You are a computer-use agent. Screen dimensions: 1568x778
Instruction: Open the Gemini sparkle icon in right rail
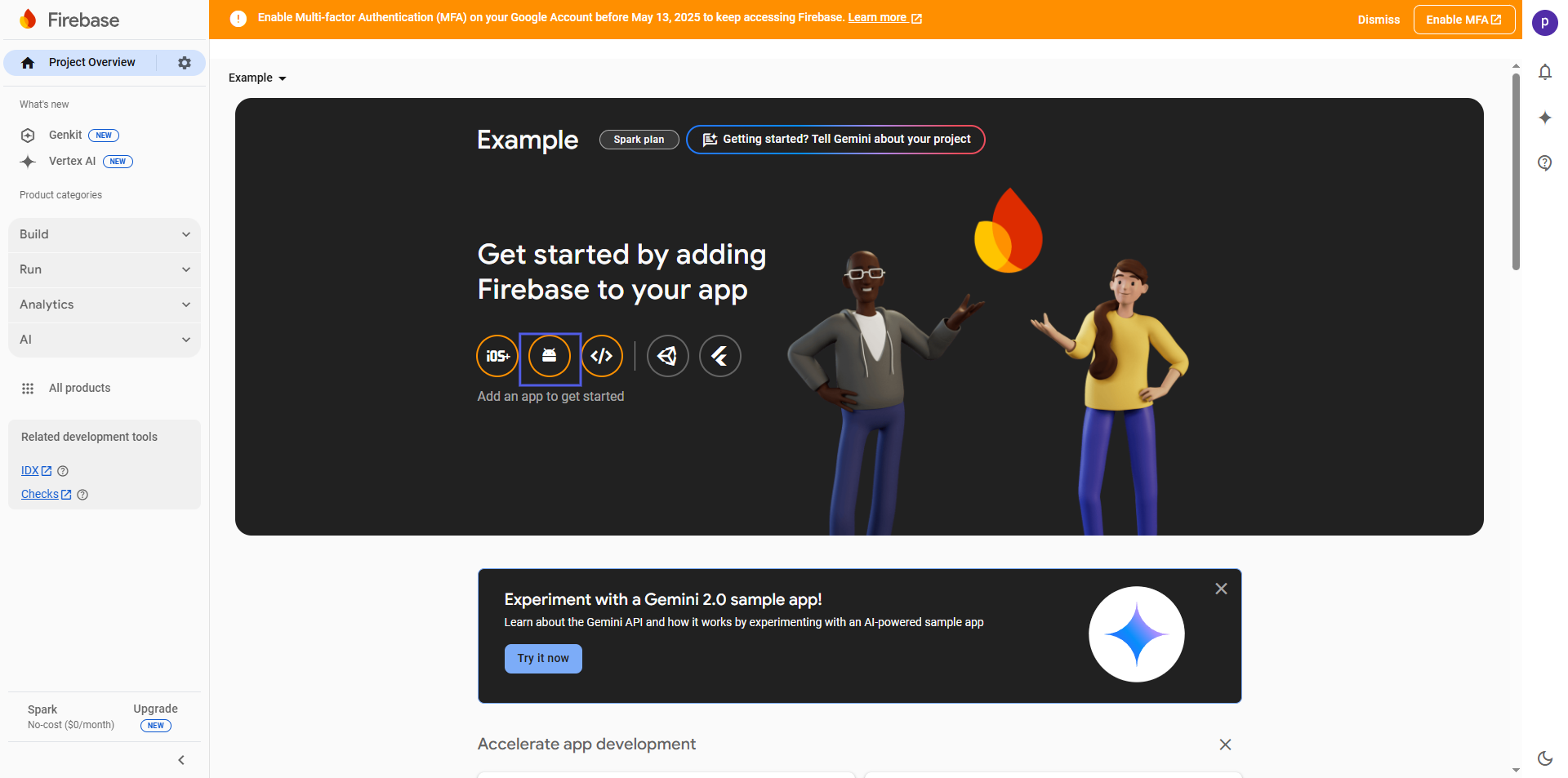1544,118
